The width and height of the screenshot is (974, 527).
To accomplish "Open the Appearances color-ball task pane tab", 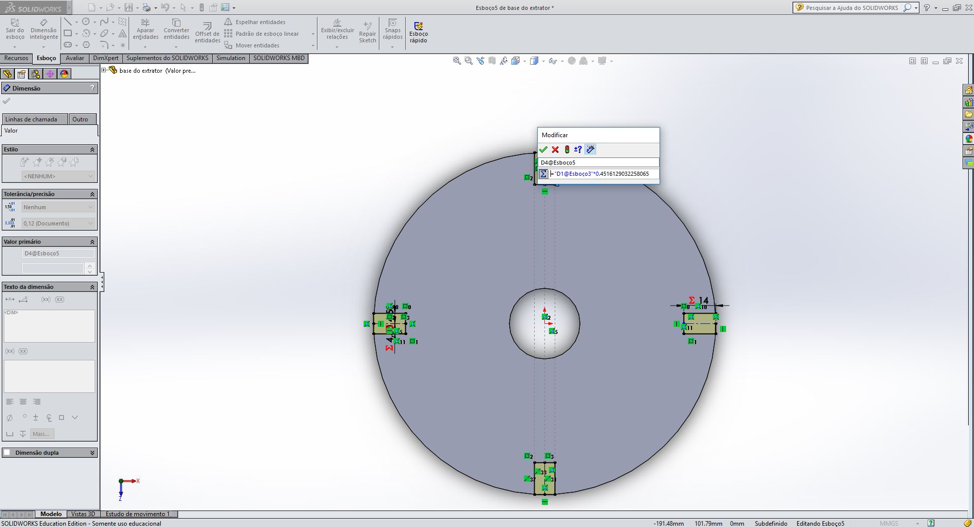I will 968,139.
